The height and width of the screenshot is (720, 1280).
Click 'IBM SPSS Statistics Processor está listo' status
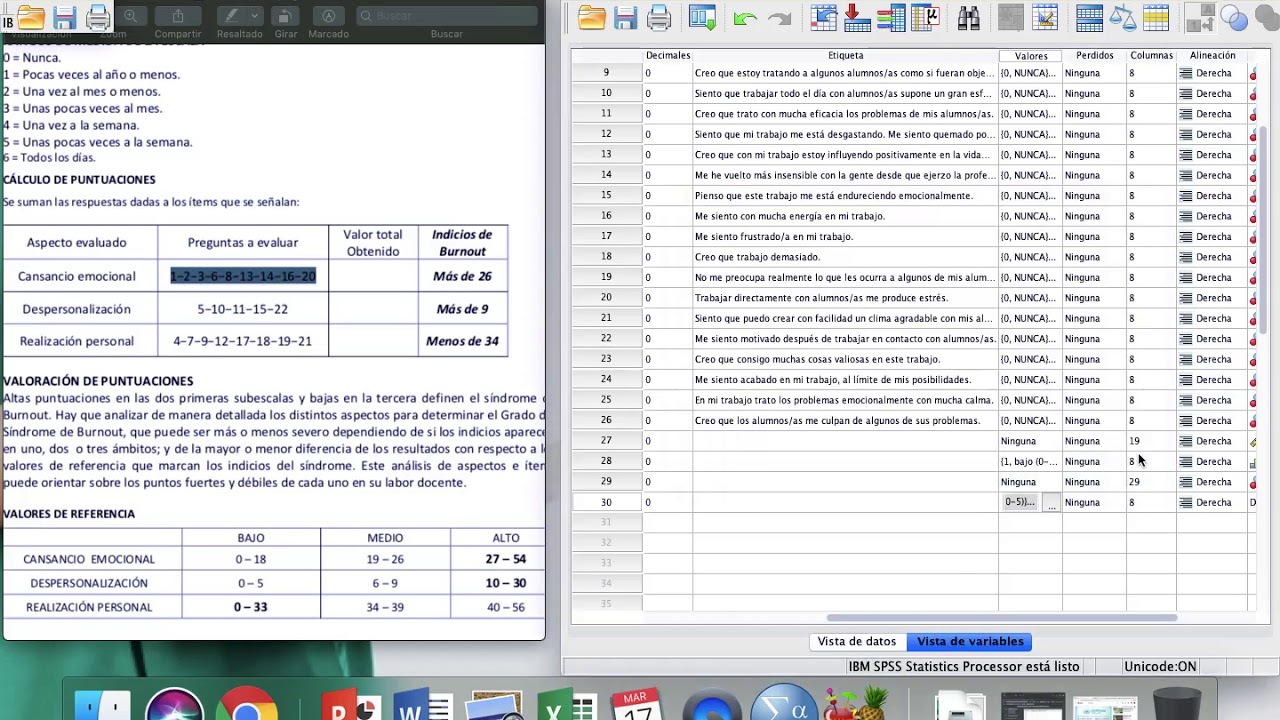coord(964,666)
